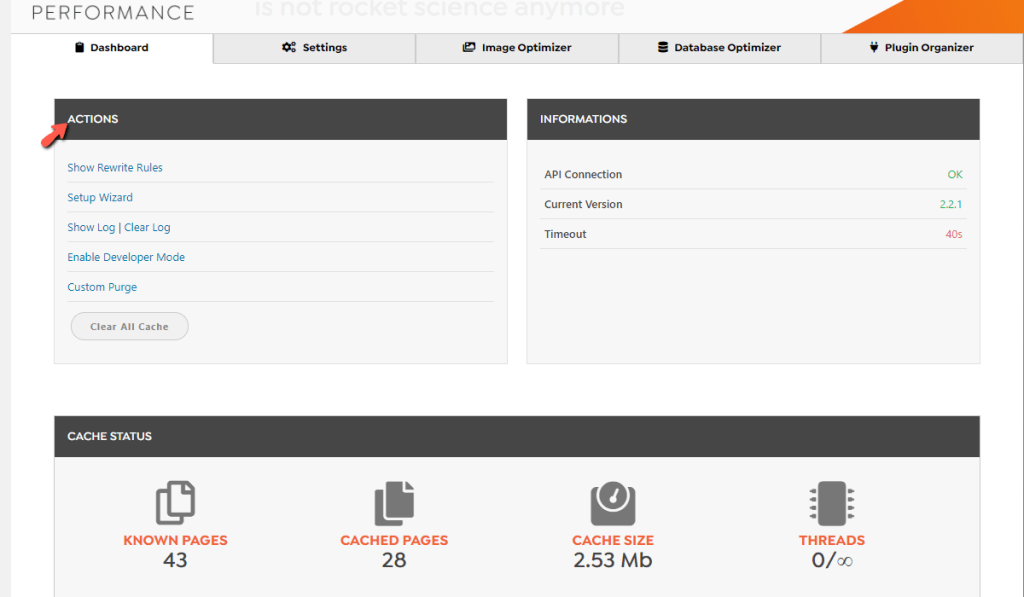This screenshot has height=597, width=1024.
Task: Click the Plugin Organizer plug icon
Action: pyautogui.click(x=874, y=47)
